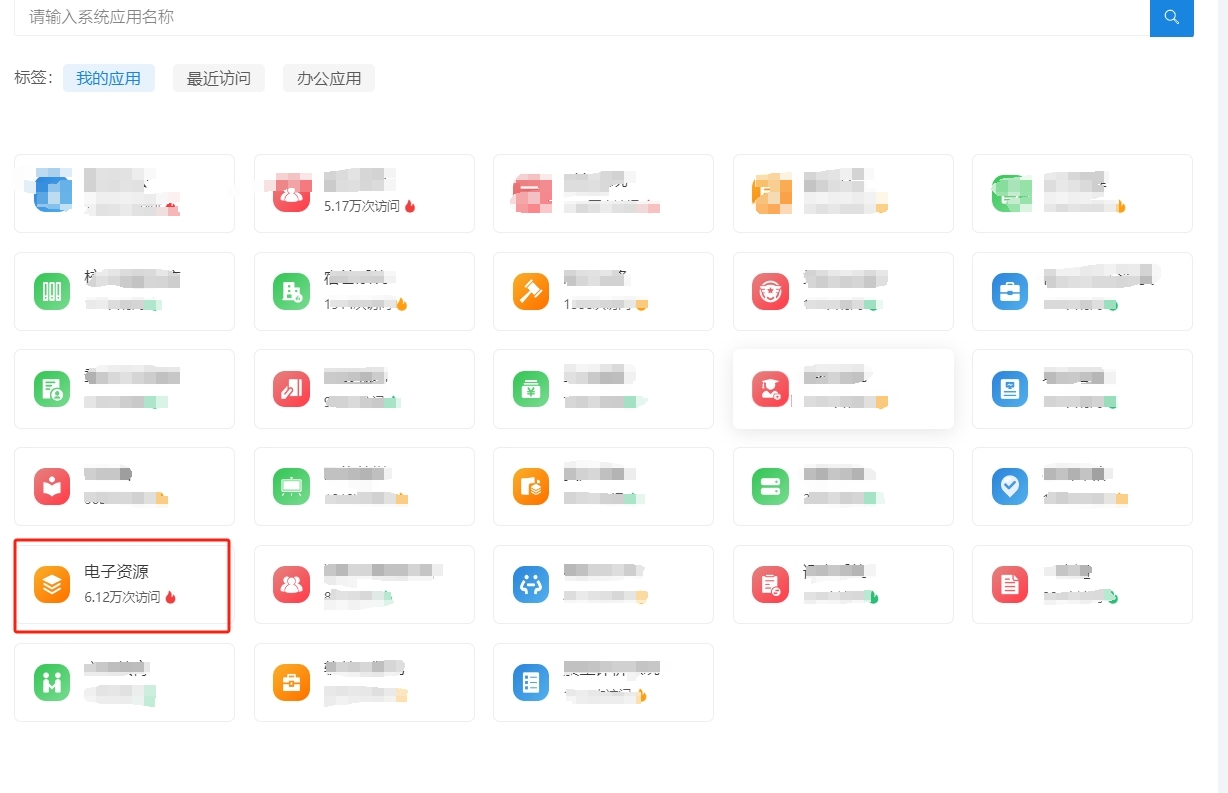Open the green server stack app icon

pos(770,486)
